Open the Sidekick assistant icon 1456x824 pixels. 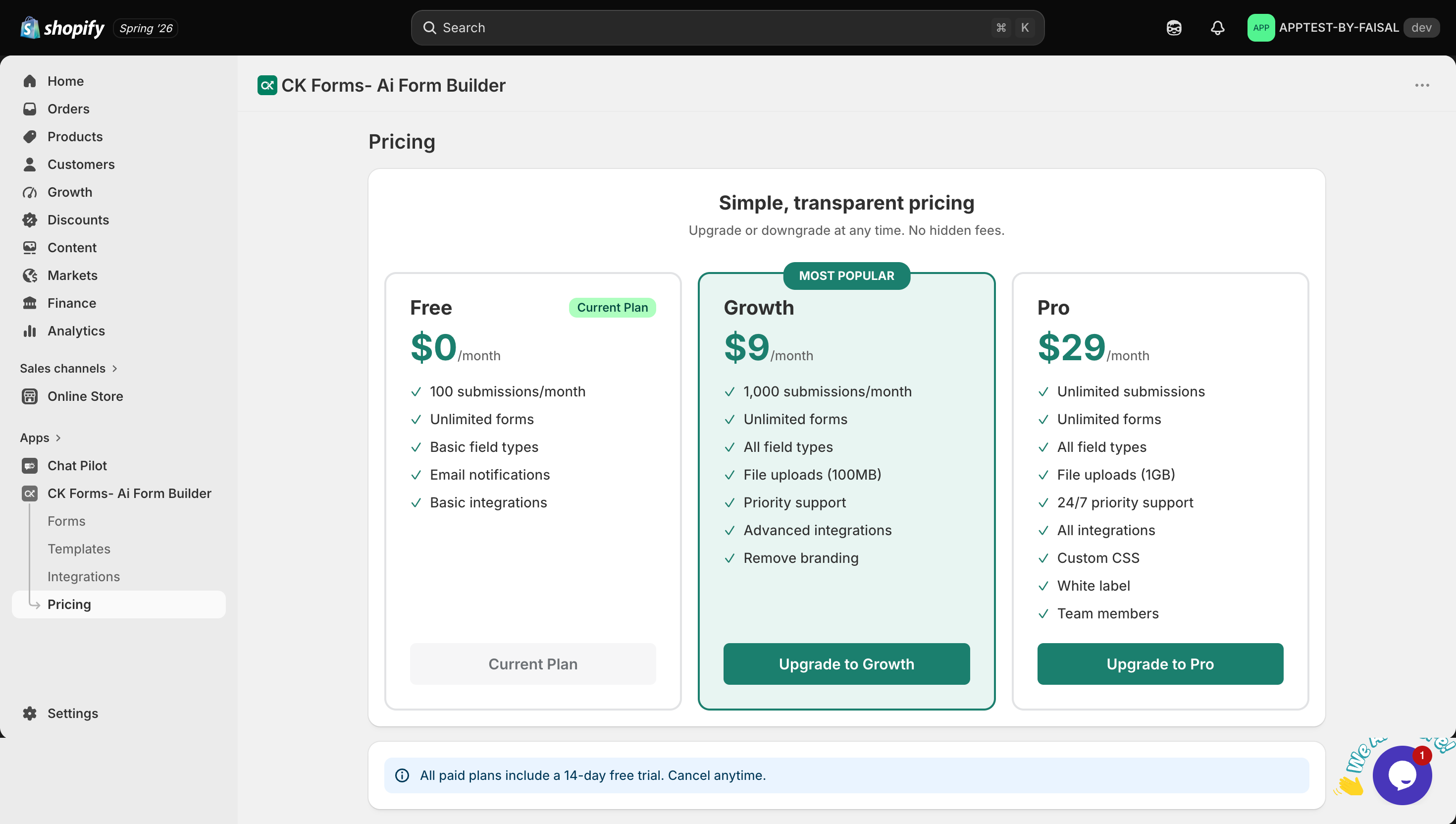[1174, 28]
